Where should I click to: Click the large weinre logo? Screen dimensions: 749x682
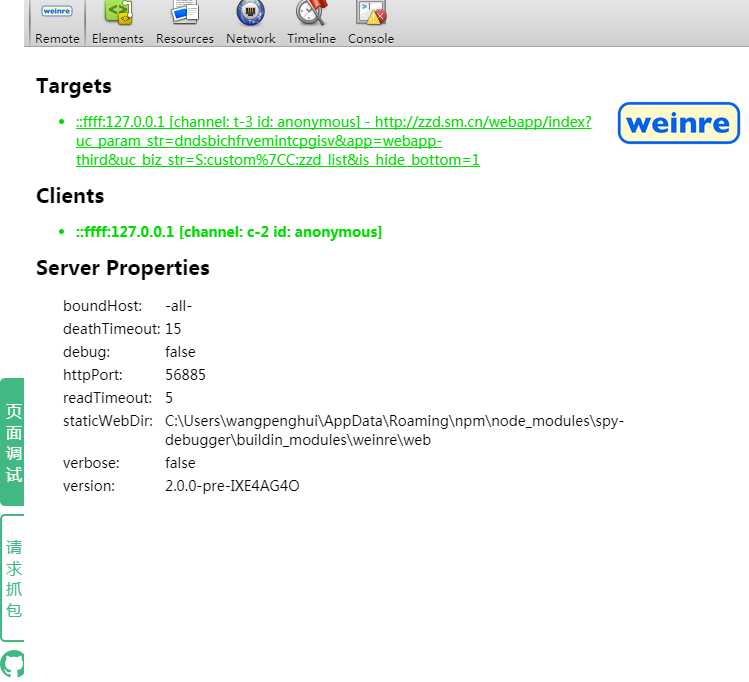tap(678, 123)
